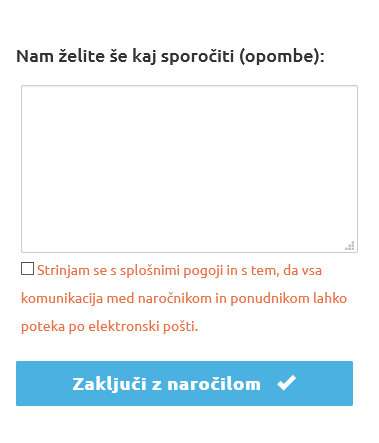379x443 pixels.
Task: Tick the 'Strinjam se s splošnimi pogoji' checkbox
Action: pos(27,268)
